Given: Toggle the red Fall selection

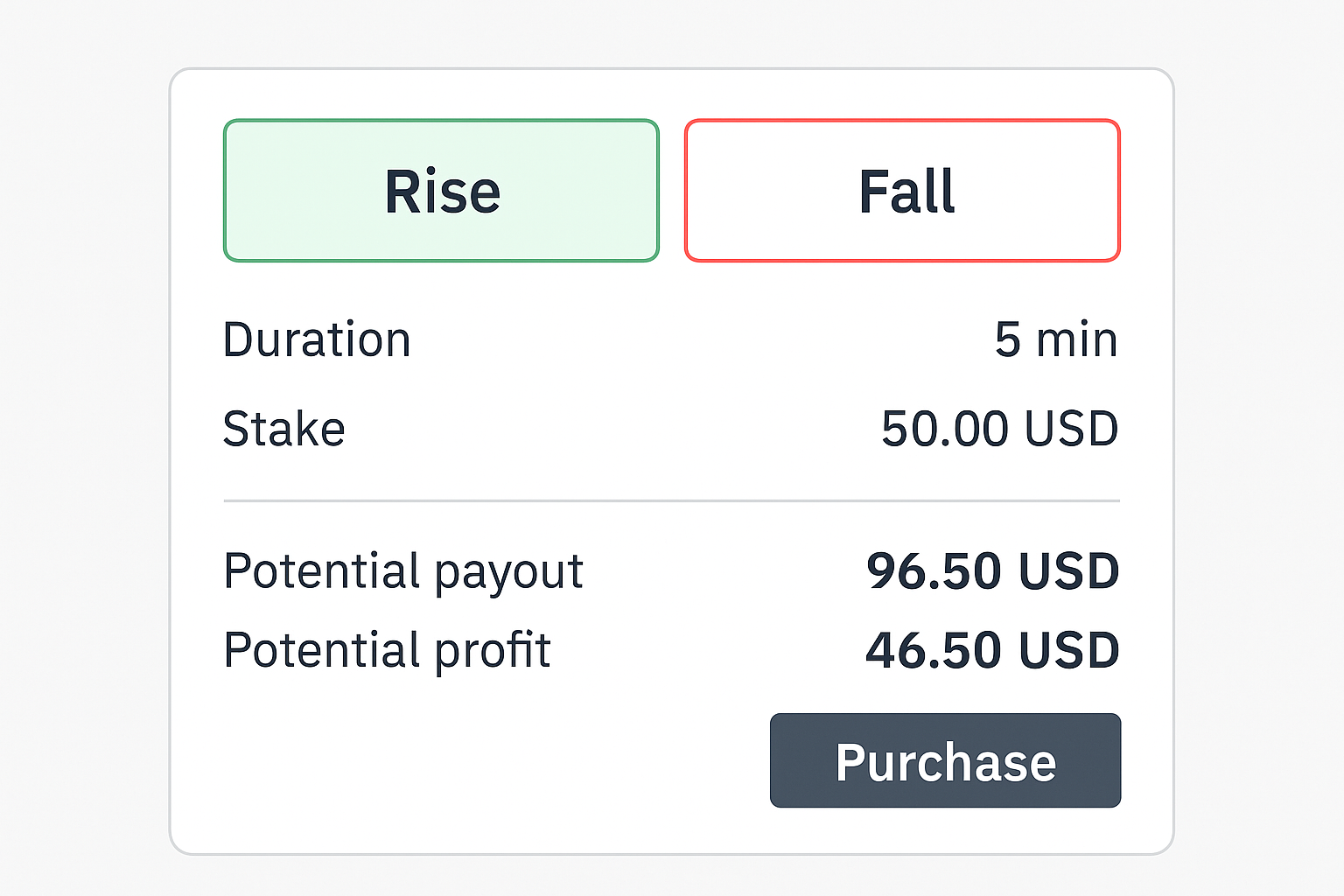Looking at the screenshot, I should tap(902, 190).
